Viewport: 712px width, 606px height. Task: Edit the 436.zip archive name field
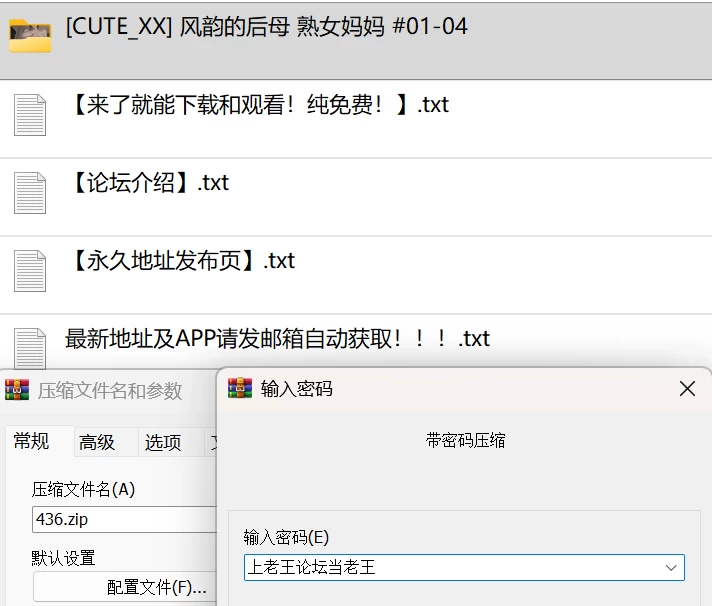[x=124, y=519]
